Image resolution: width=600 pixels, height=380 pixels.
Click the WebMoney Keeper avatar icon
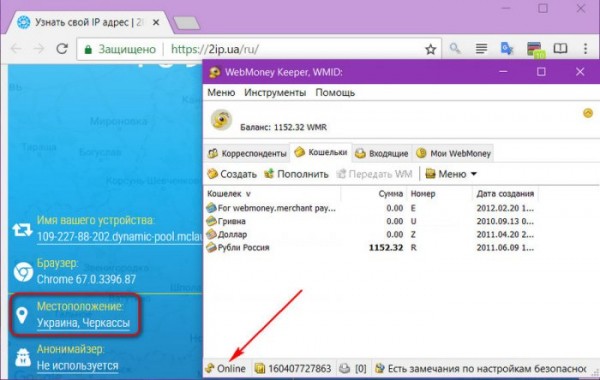click(x=221, y=120)
